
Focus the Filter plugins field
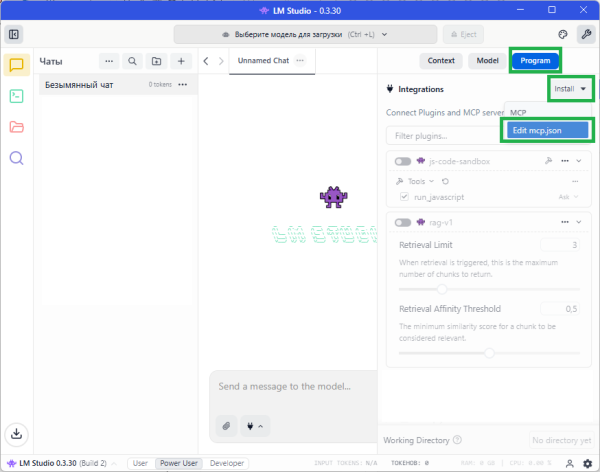(x=444, y=136)
